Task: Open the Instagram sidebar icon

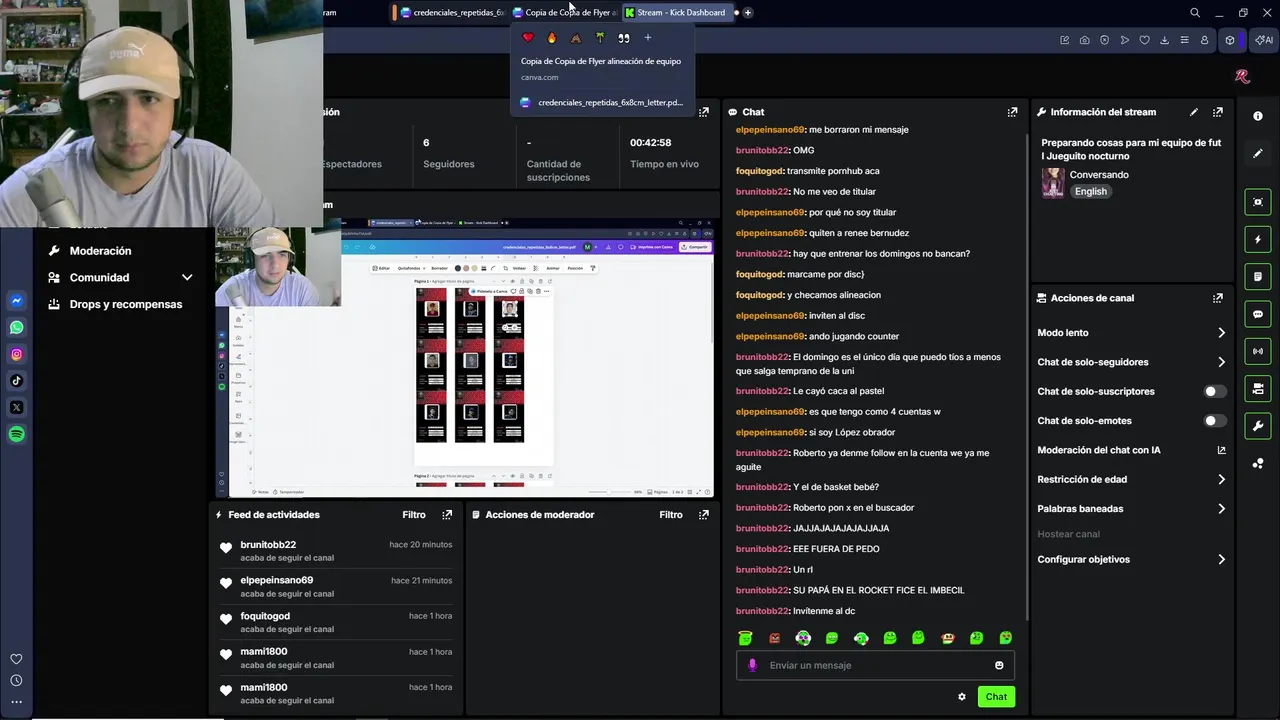Action: click(17, 354)
